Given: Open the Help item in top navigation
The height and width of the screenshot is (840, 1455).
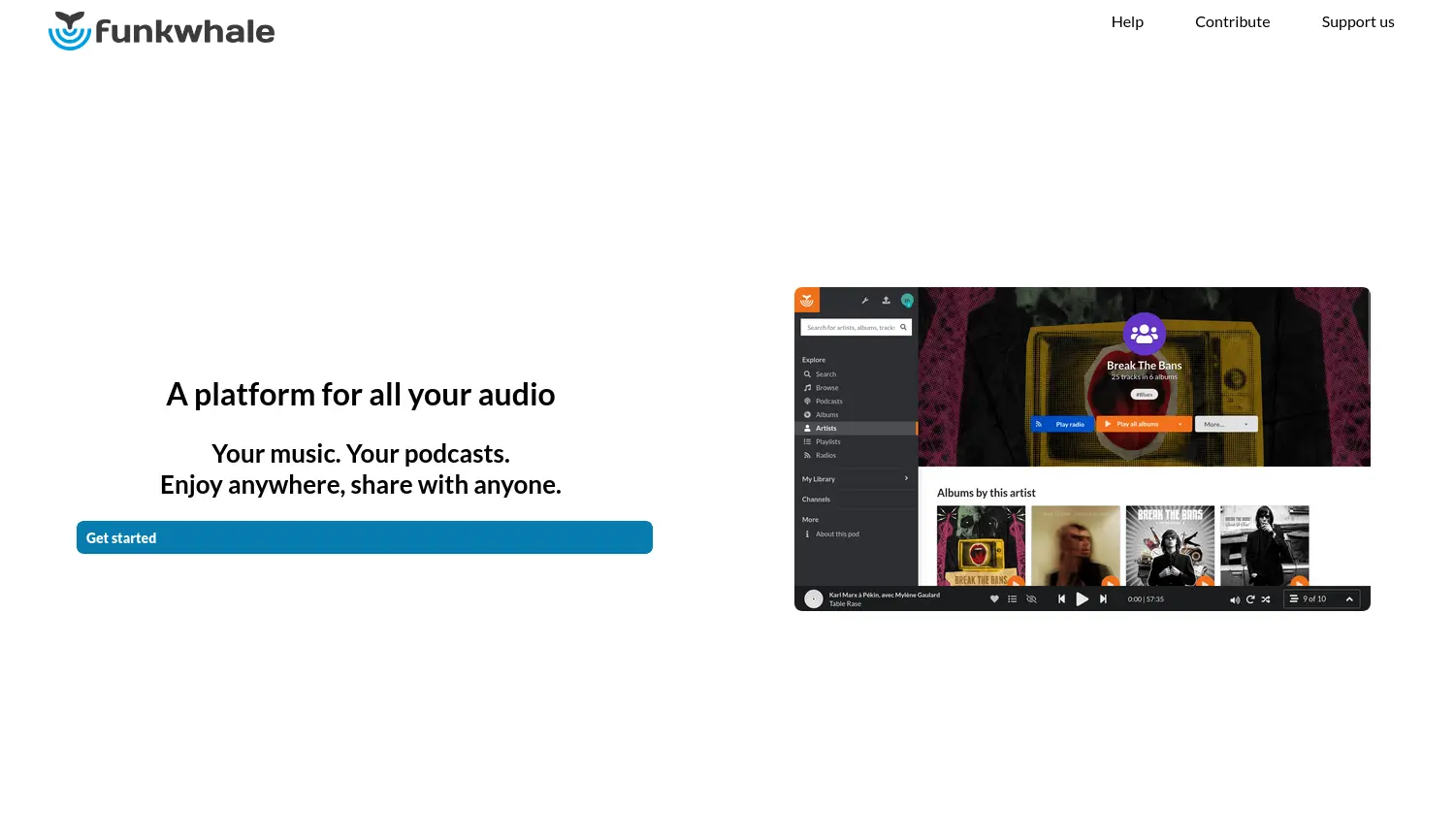Looking at the screenshot, I should (1127, 21).
